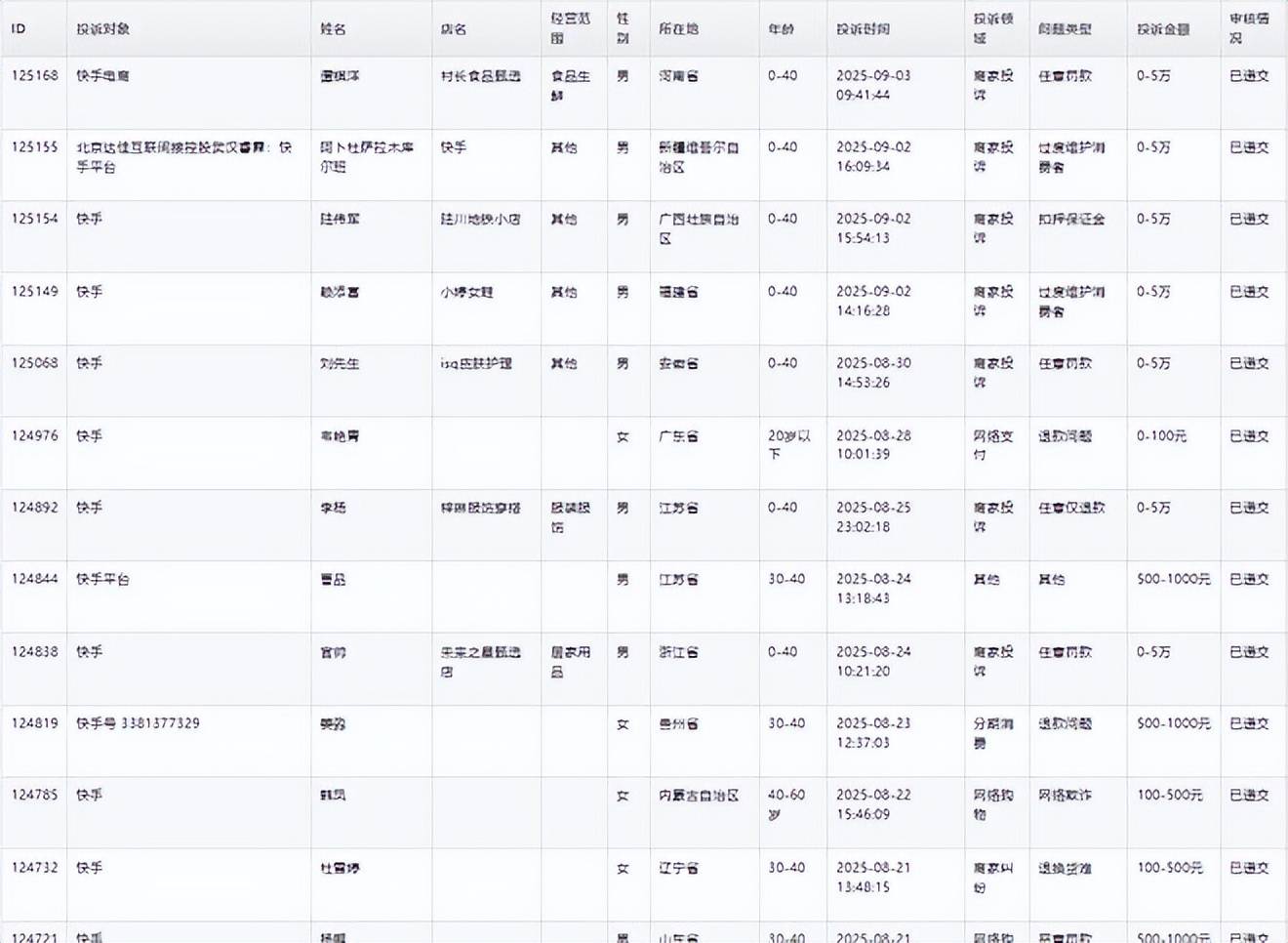Select ID 124844 in the table
Image resolution: width=1288 pixels, height=943 pixels.
click(34, 579)
